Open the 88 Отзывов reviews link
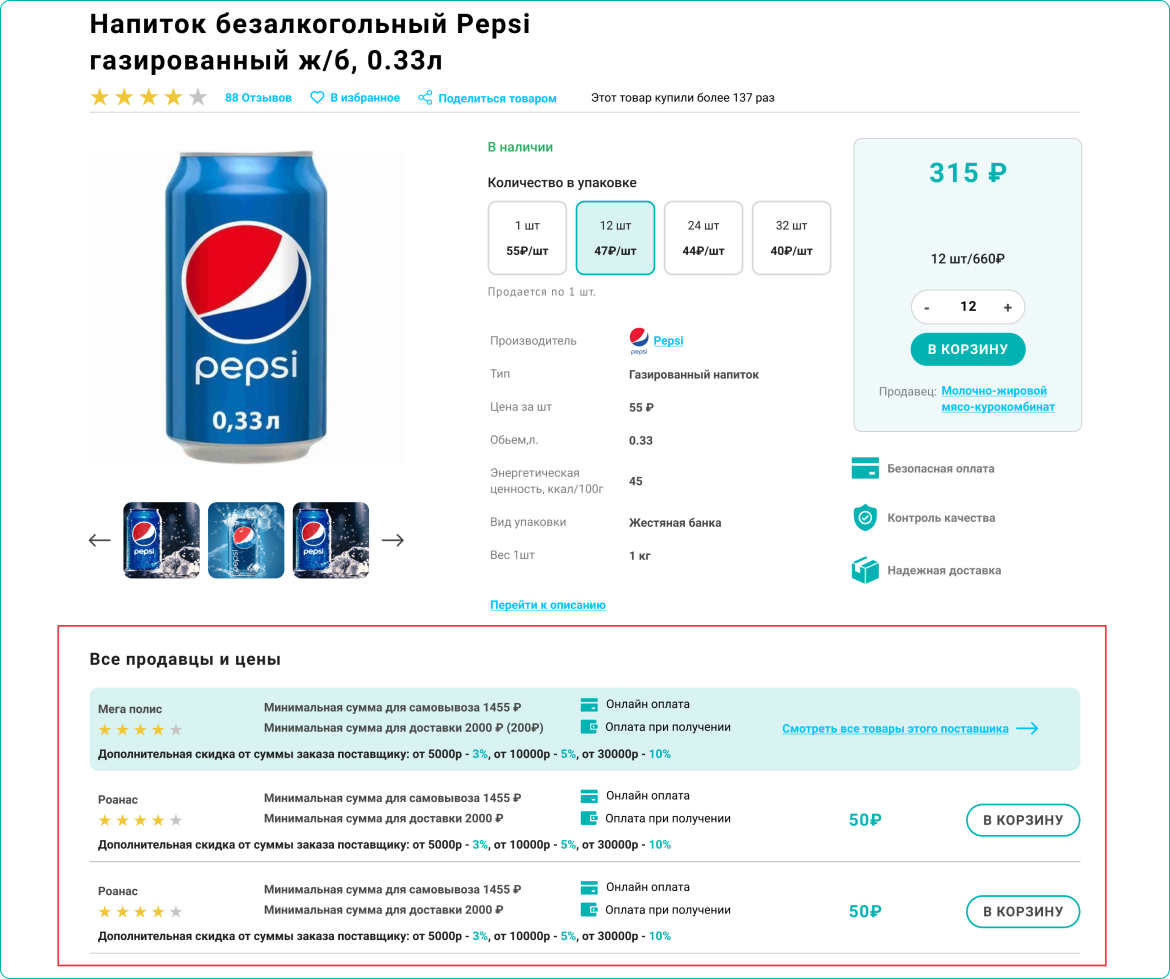1170x979 pixels. pyautogui.click(x=258, y=98)
